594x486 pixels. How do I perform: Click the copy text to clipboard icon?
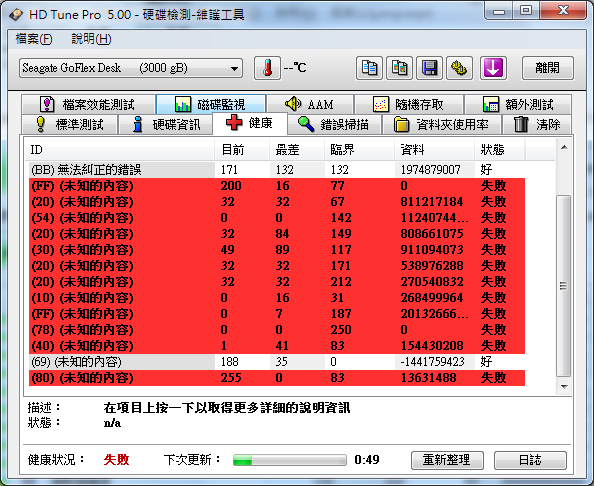pyautogui.click(x=369, y=68)
